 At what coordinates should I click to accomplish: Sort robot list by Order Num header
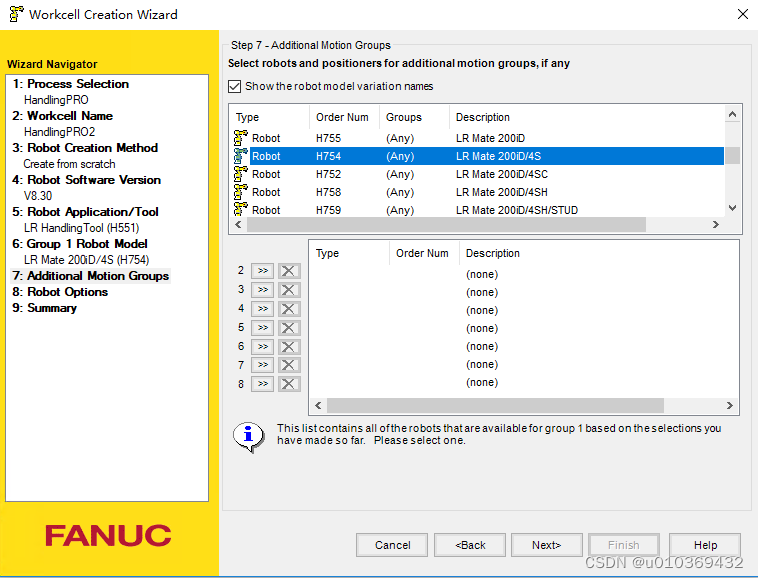click(x=344, y=117)
